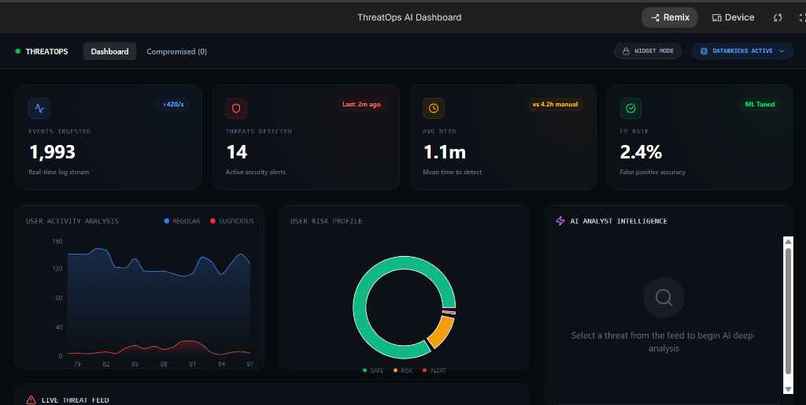
Task: Click the 'vs 4.2h manual' badge
Action: (x=555, y=104)
